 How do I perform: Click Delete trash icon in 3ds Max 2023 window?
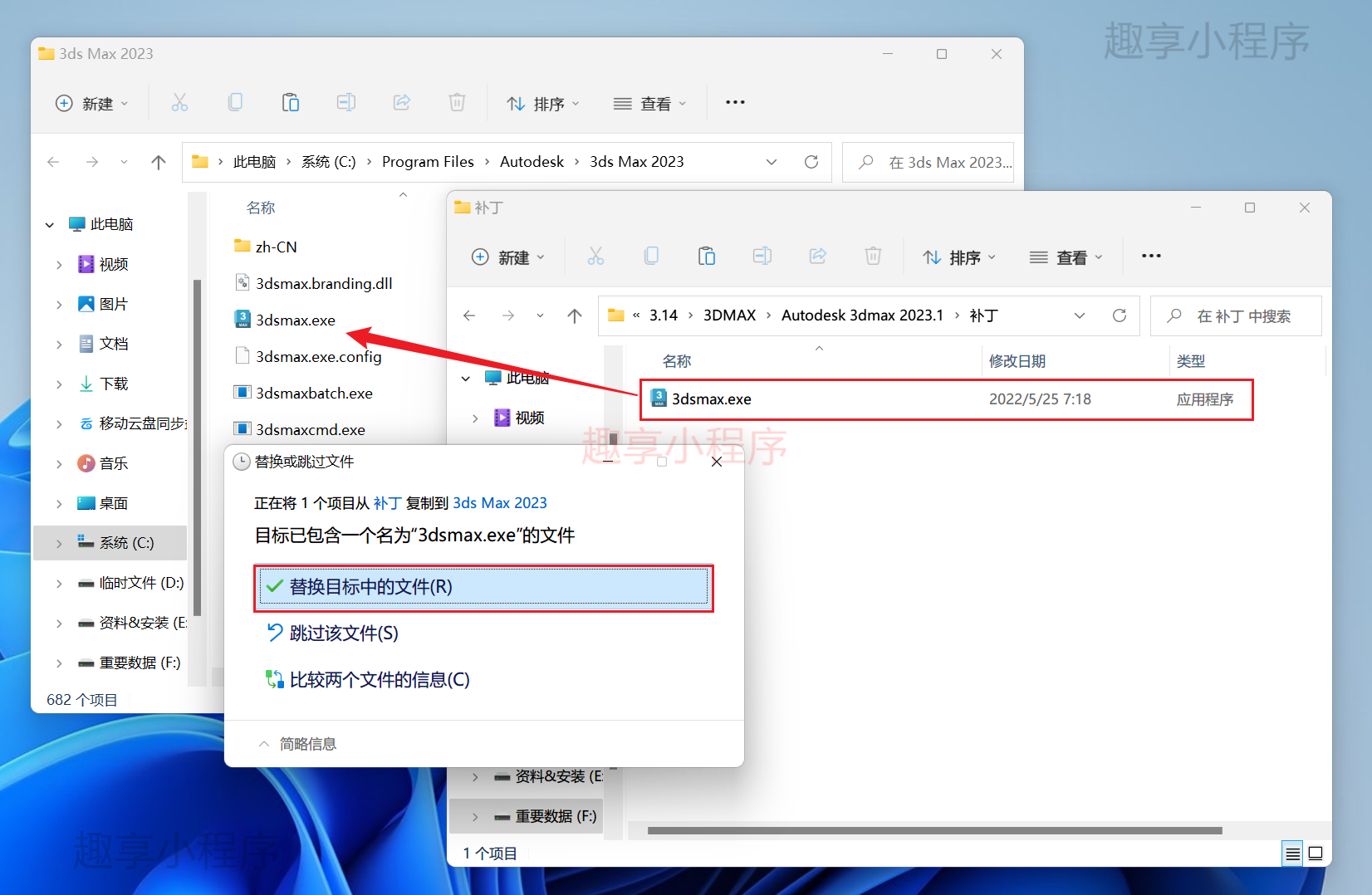coord(457,103)
